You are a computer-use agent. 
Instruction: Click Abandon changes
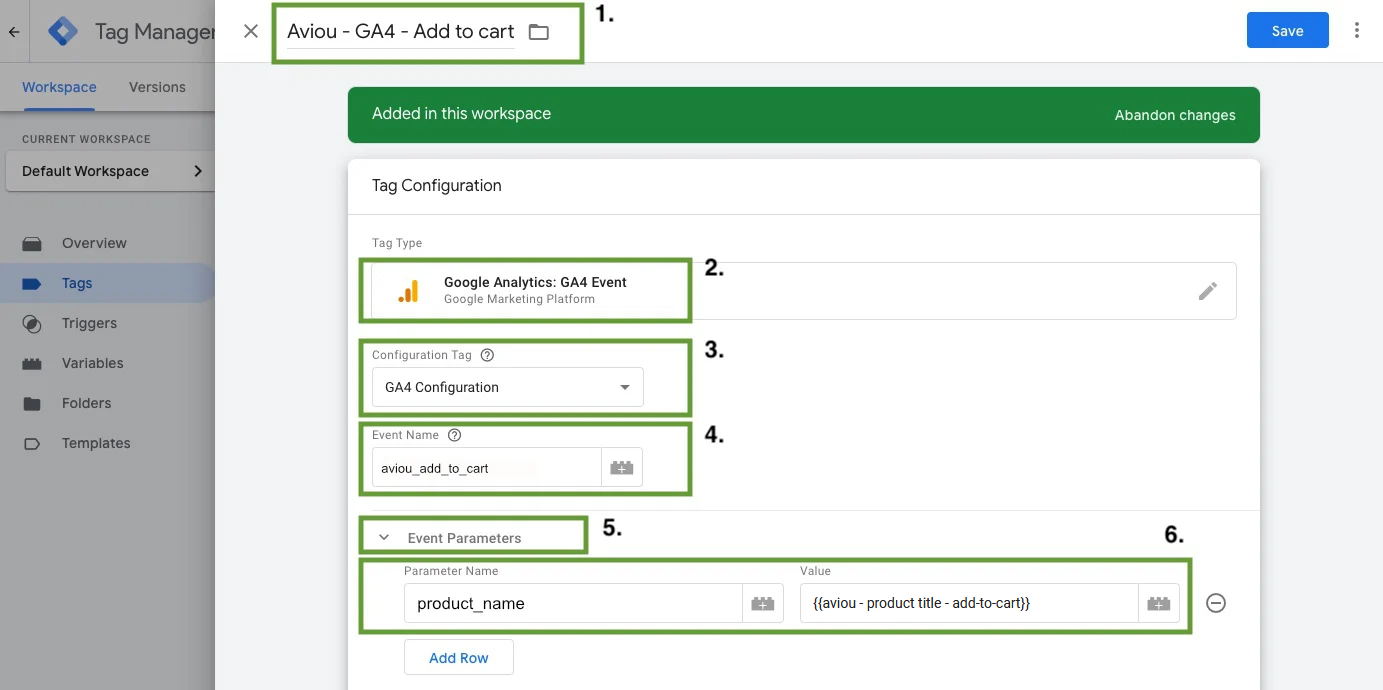click(x=1175, y=115)
